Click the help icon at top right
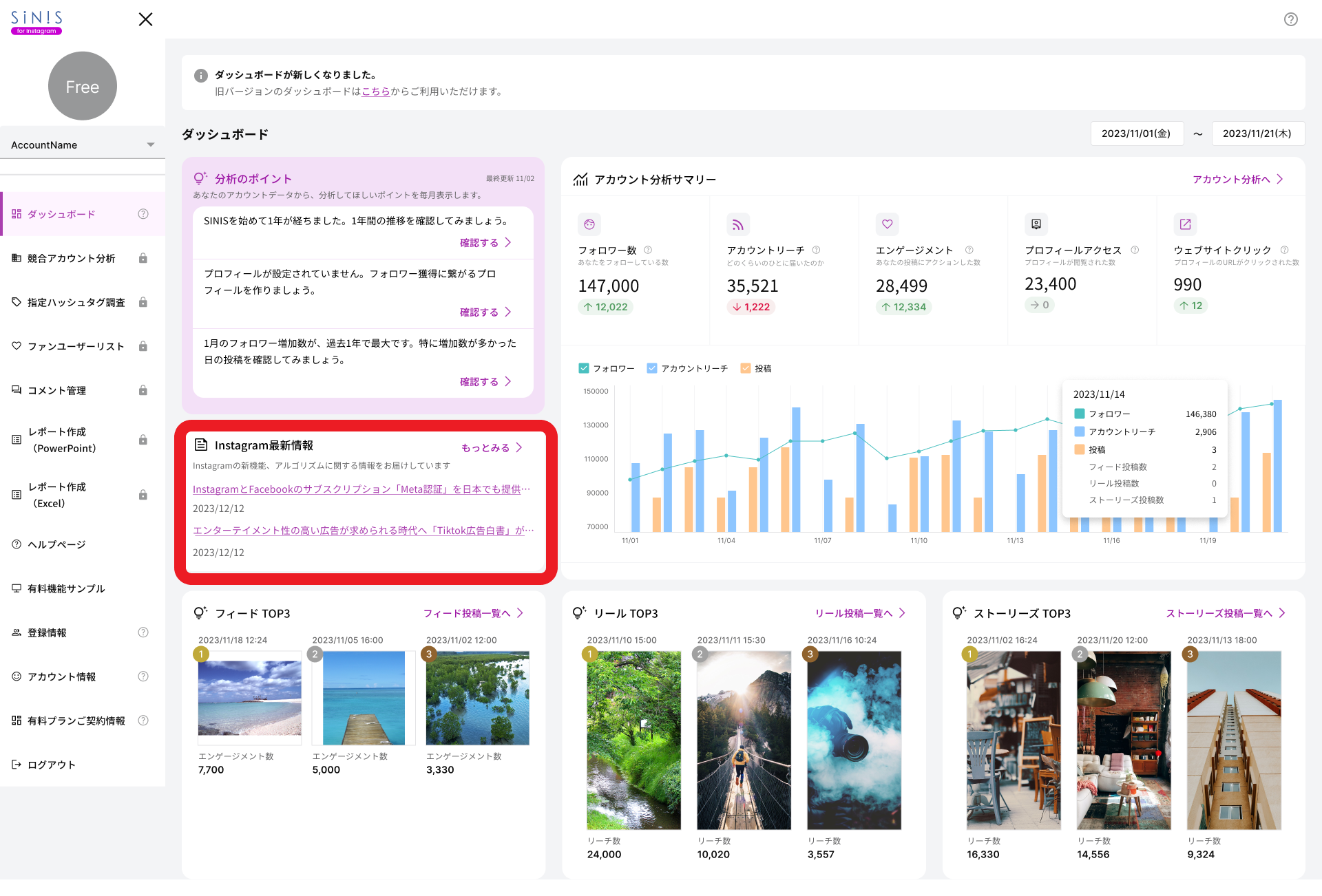This screenshot has height=896, width=1322. tap(1290, 19)
